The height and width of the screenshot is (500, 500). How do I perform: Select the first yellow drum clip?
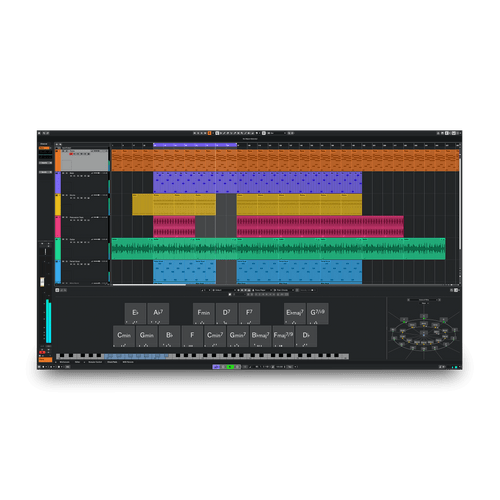click(174, 205)
